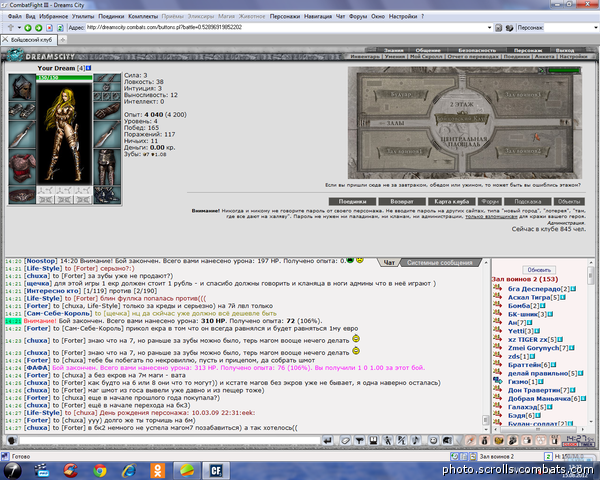Click the funnel chat filter icon
Viewport: 600px width, 480px height.
[359, 441]
